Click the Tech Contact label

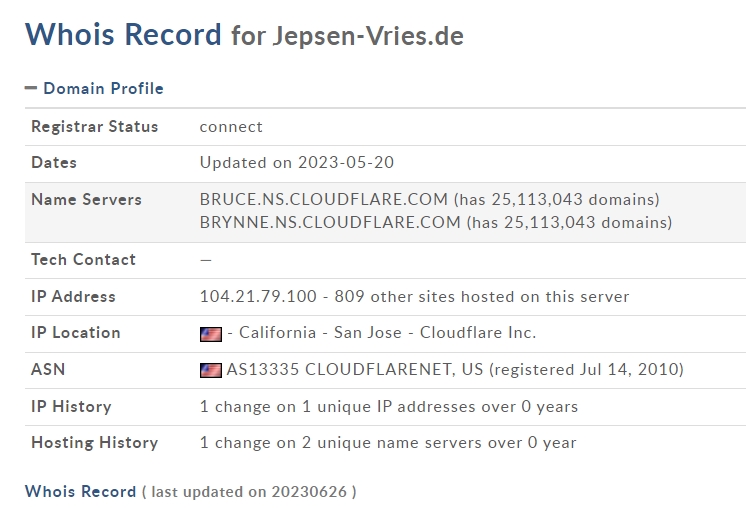[x=83, y=260]
